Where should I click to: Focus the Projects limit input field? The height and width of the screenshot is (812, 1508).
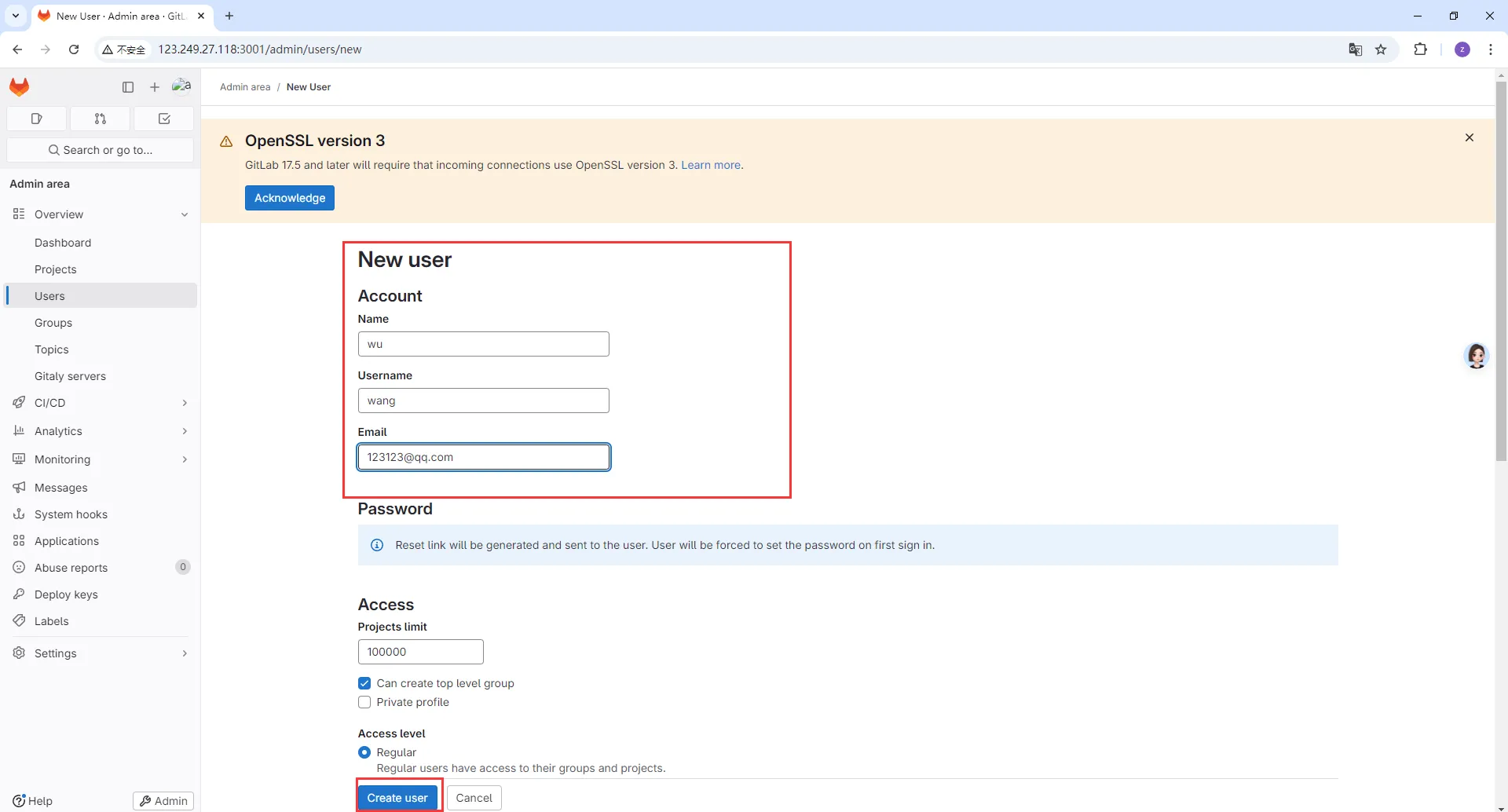pyautogui.click(x=421, y=652)
